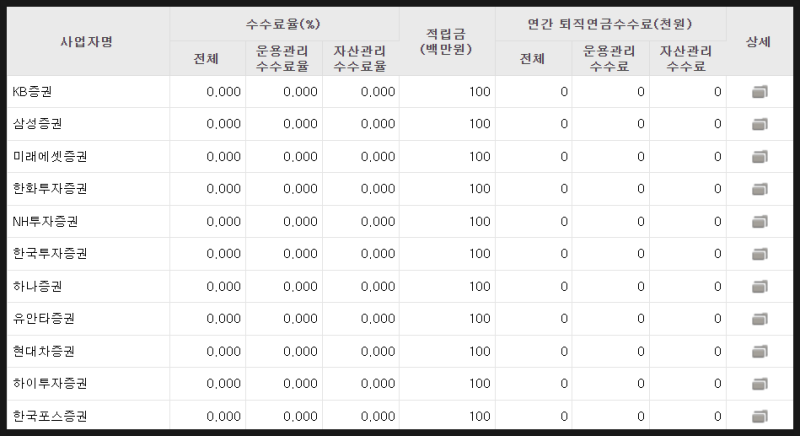Click 한국포스증권's 자산관리 수수료 0
This screenshot has width=800, height=436.
coord(717,416)
